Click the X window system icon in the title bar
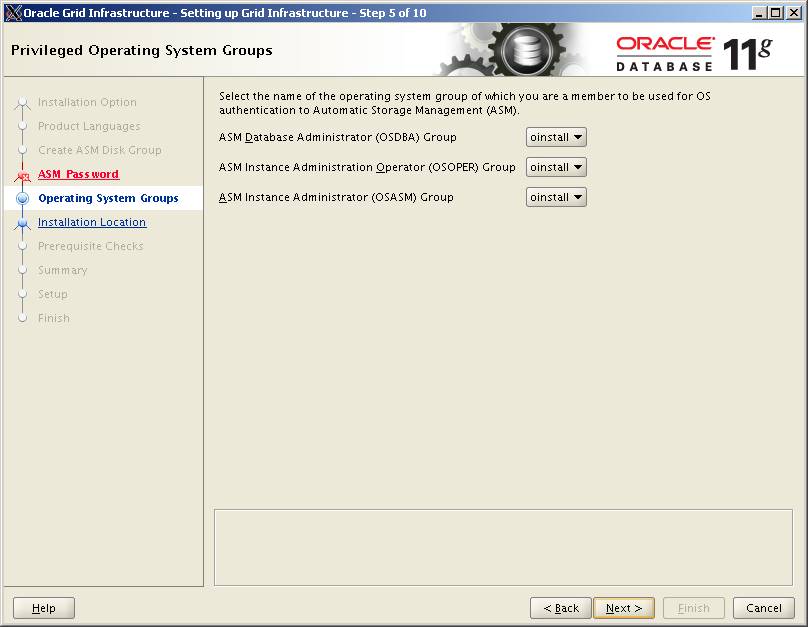The image size is (808, 627). (x=13, y=13)
